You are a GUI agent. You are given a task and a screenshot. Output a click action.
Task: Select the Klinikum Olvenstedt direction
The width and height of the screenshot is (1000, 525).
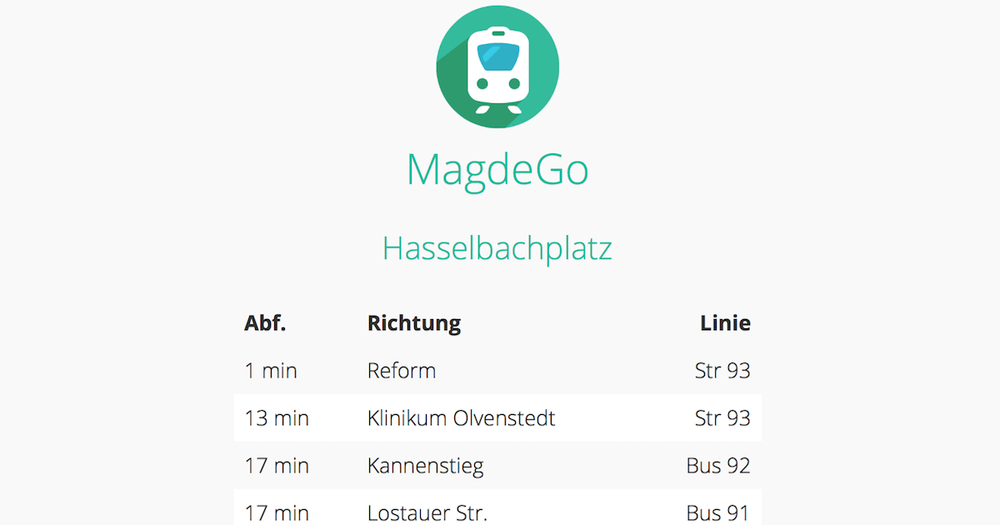(x=461, y=418)
